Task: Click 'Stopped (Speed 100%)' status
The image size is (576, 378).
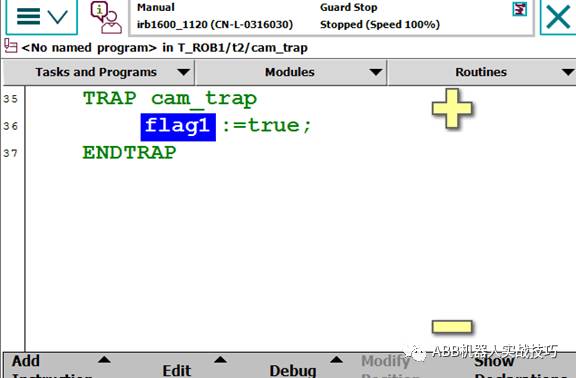Action: coord(380,25)
